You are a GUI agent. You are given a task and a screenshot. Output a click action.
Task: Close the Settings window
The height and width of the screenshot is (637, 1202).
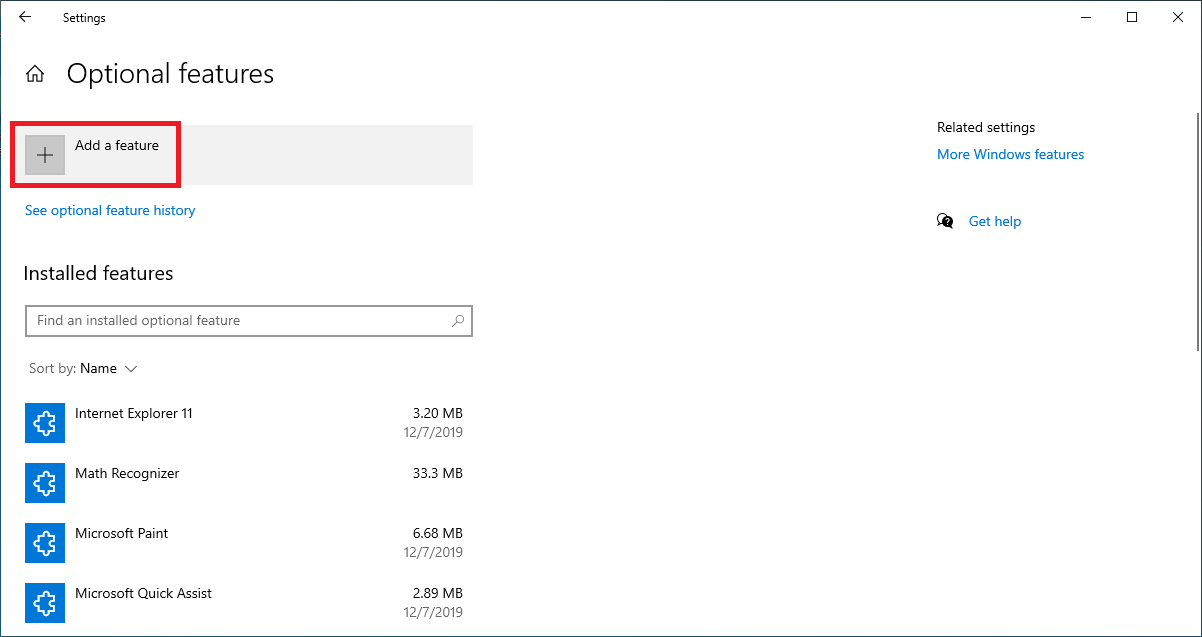[1177, 17]
